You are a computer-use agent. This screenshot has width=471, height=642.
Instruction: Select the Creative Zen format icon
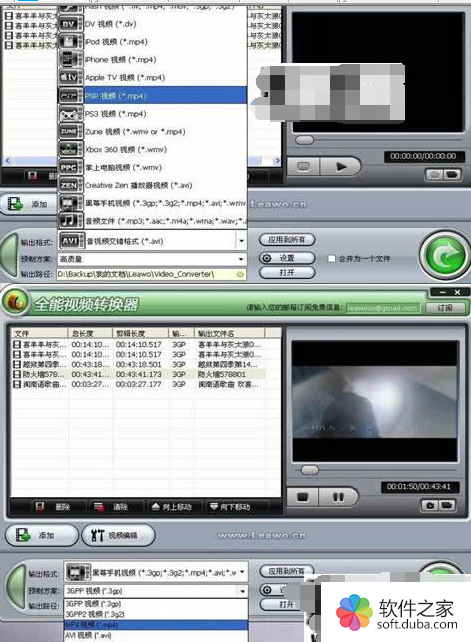(x=70, y=185)
